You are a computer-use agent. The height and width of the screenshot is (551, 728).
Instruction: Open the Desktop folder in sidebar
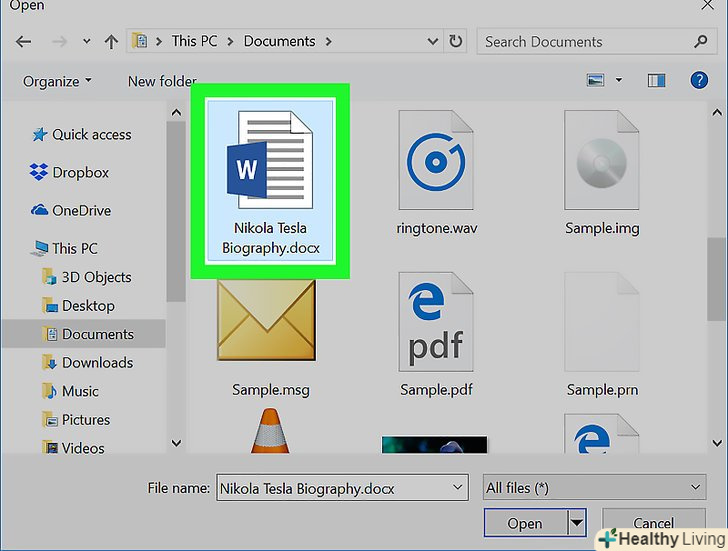[x=78, y=306]
